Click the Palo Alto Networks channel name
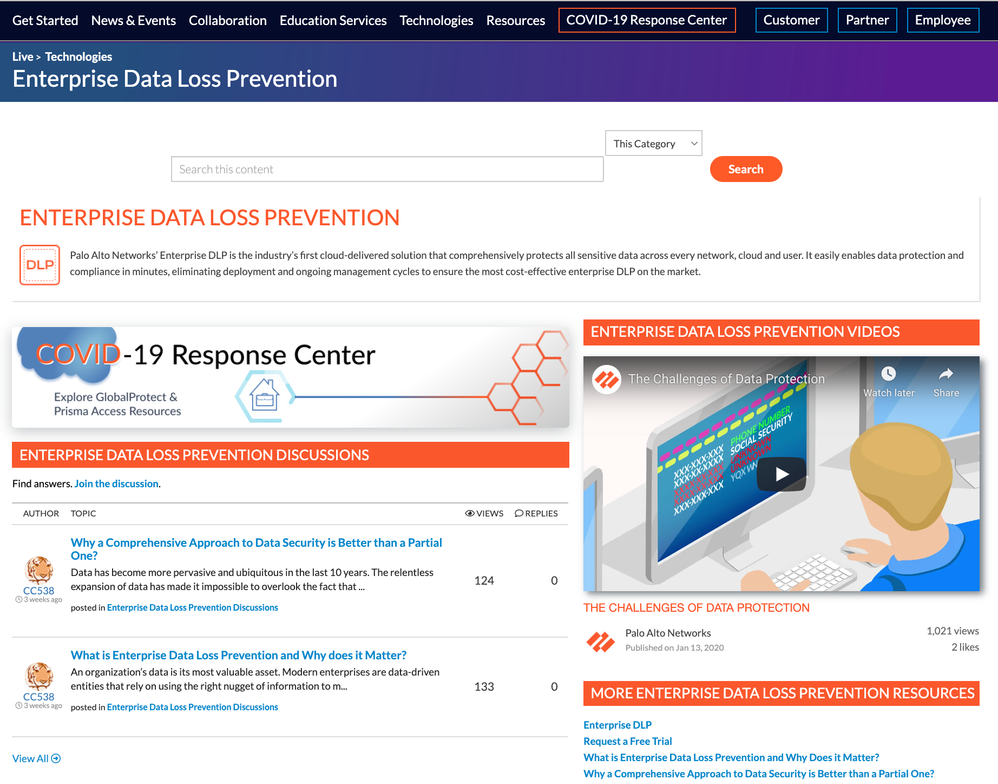 click(x=668, y=633)
